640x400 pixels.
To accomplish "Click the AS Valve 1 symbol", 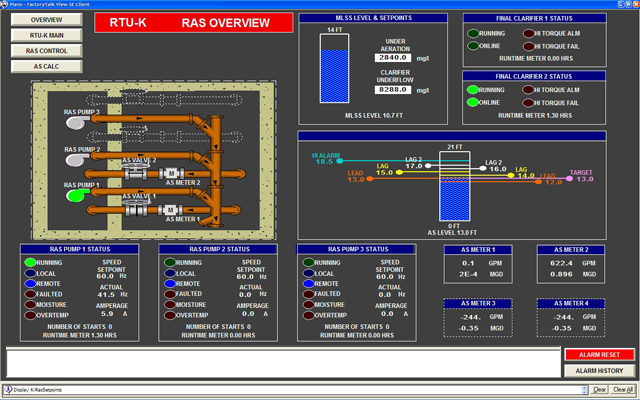I will point(136,207).
